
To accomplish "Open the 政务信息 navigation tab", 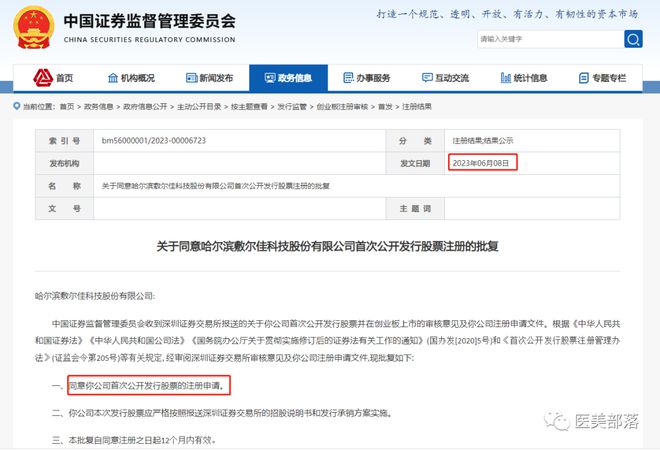I will (x=288, y=78).
